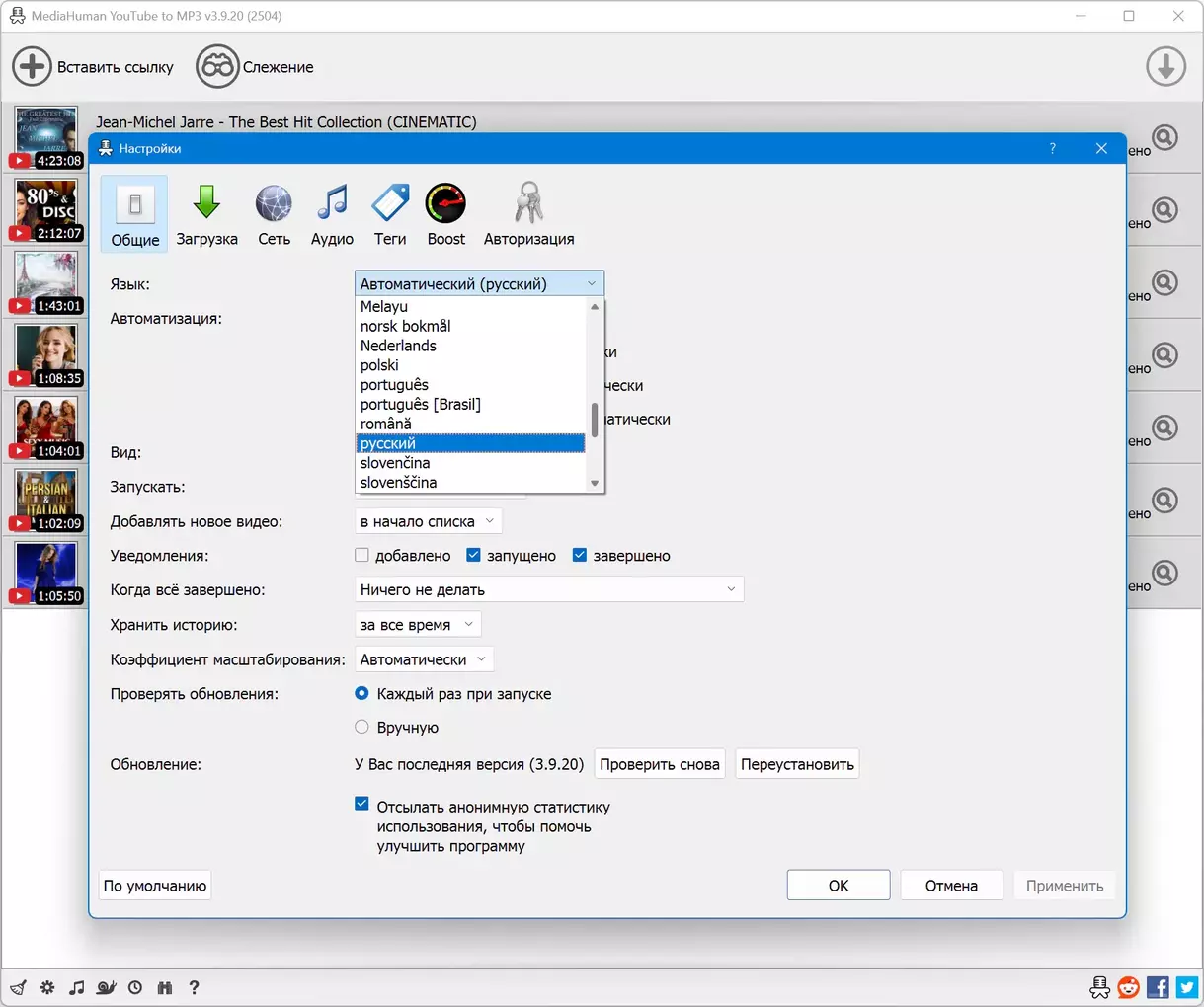This screenshot has width=1204, height=1007.
Task: Choose polski from the language list
Action: pyautogui.click(x=379, y=365)
